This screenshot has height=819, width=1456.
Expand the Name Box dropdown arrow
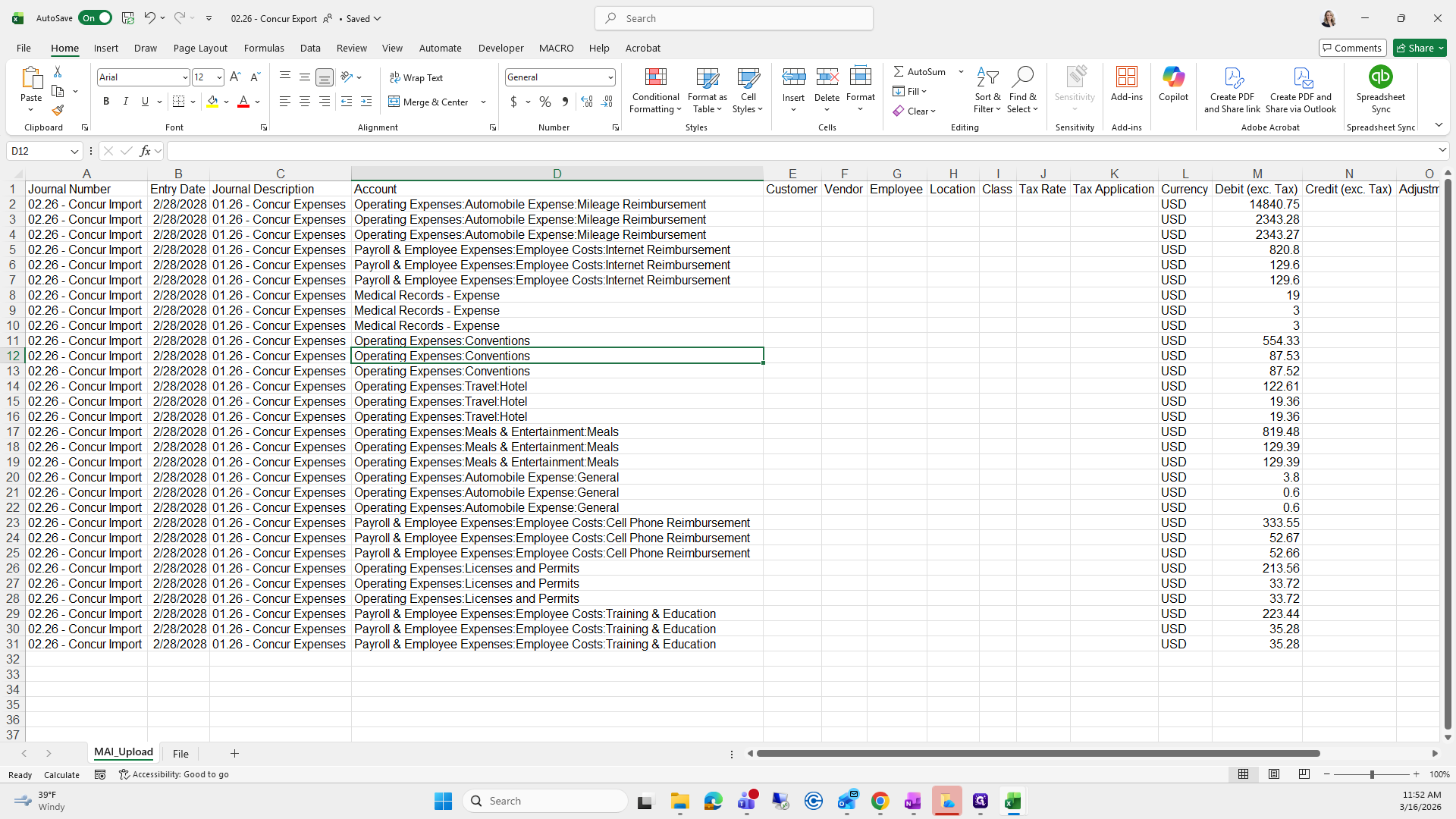[74, 152]
